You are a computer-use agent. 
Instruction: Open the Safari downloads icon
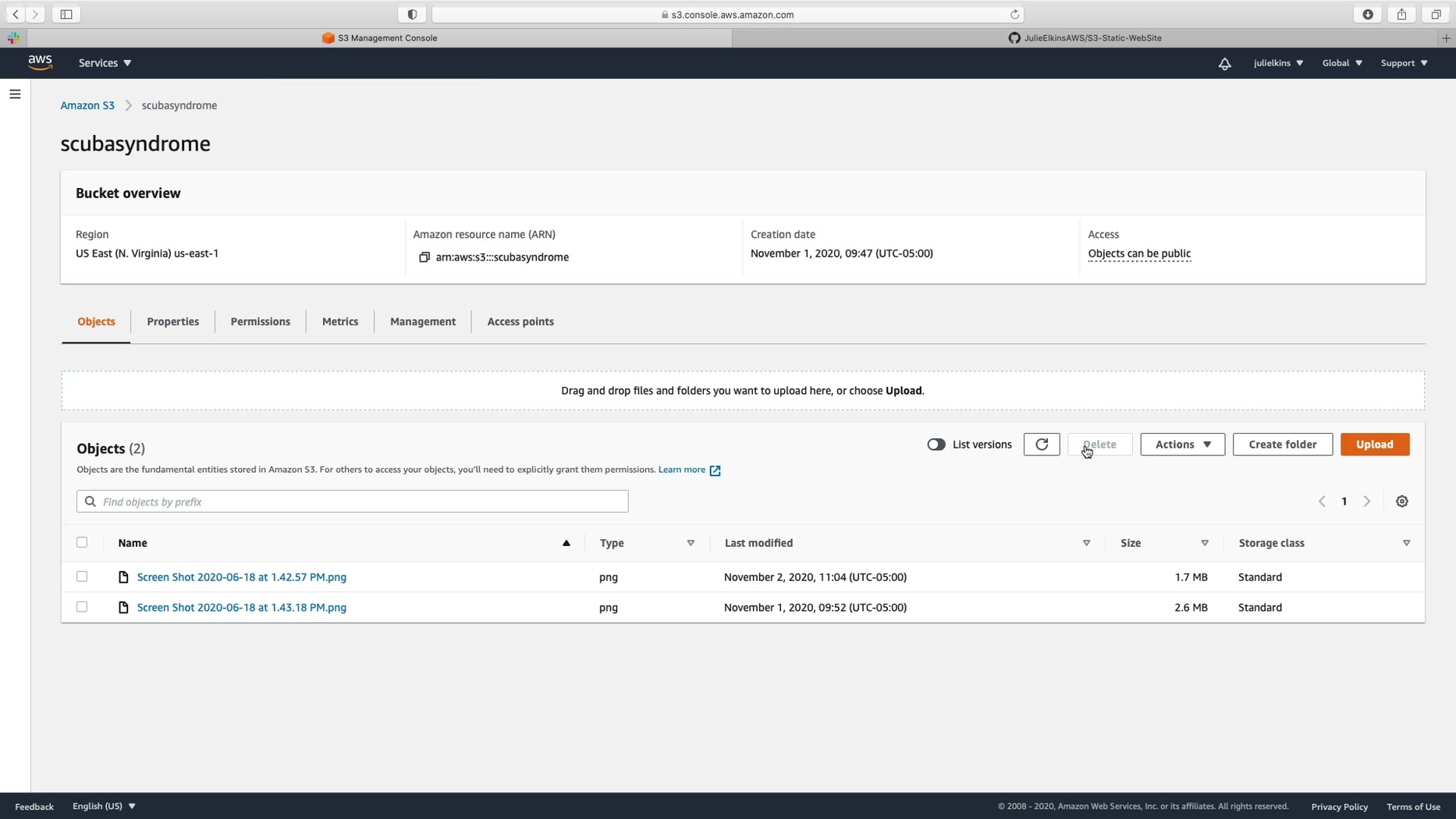point(1368,14)
